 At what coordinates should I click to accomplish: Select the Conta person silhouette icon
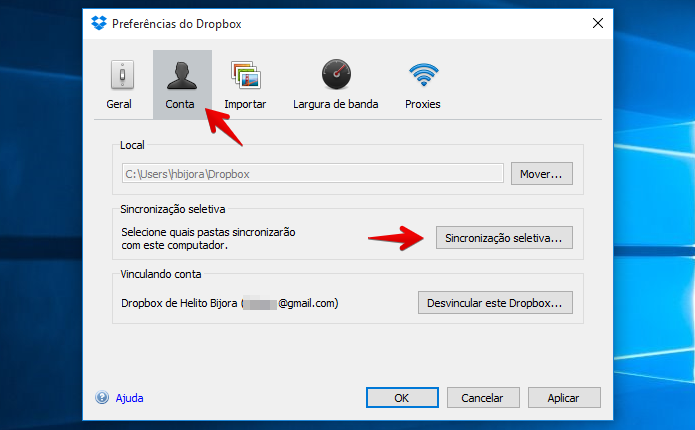tap(182, 75)
